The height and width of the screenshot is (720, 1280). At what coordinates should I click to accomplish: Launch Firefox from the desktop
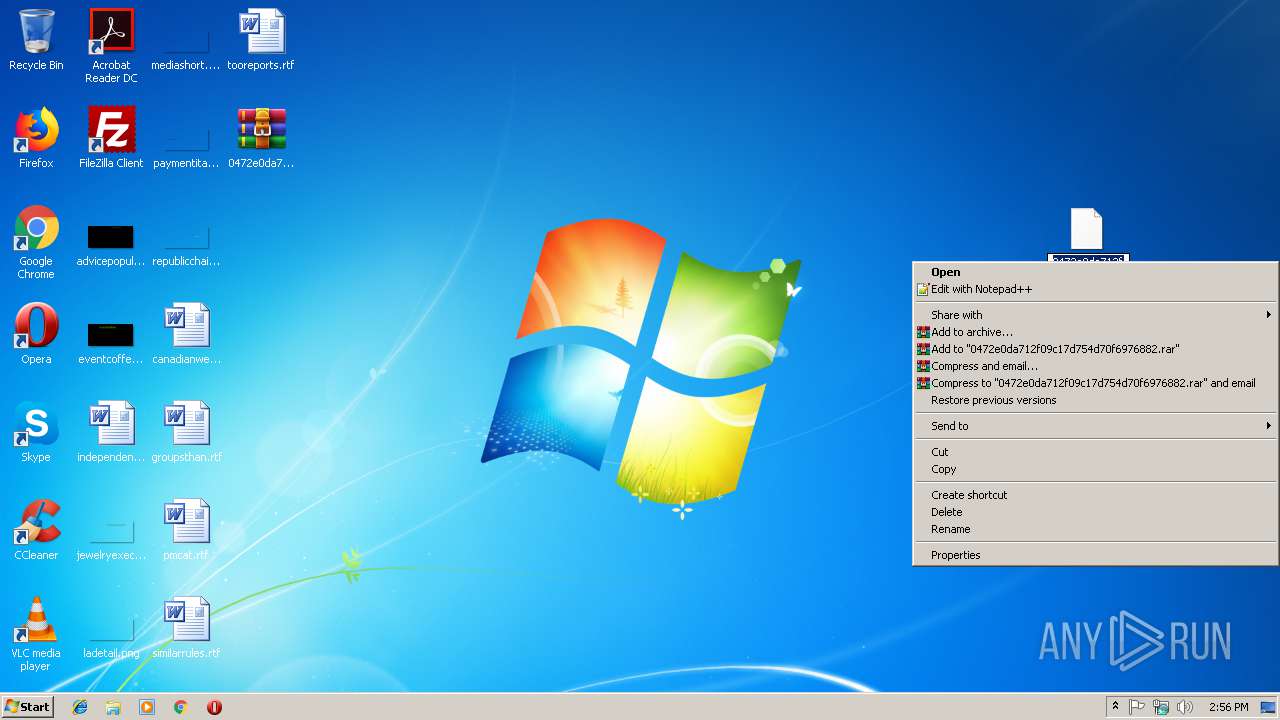(36, 138)
